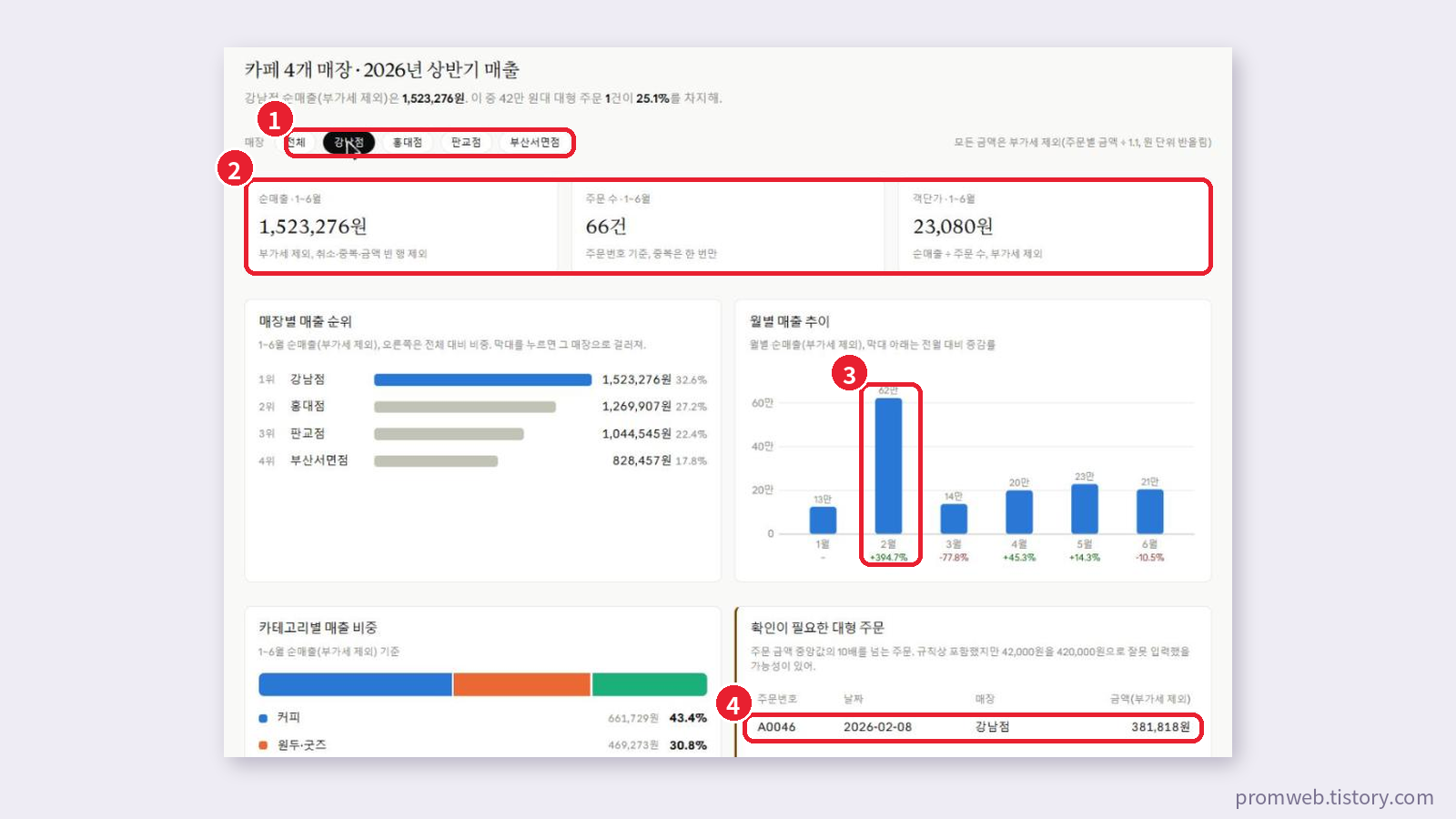Click the 카테고리별 매출 비중 panel title

318,628
